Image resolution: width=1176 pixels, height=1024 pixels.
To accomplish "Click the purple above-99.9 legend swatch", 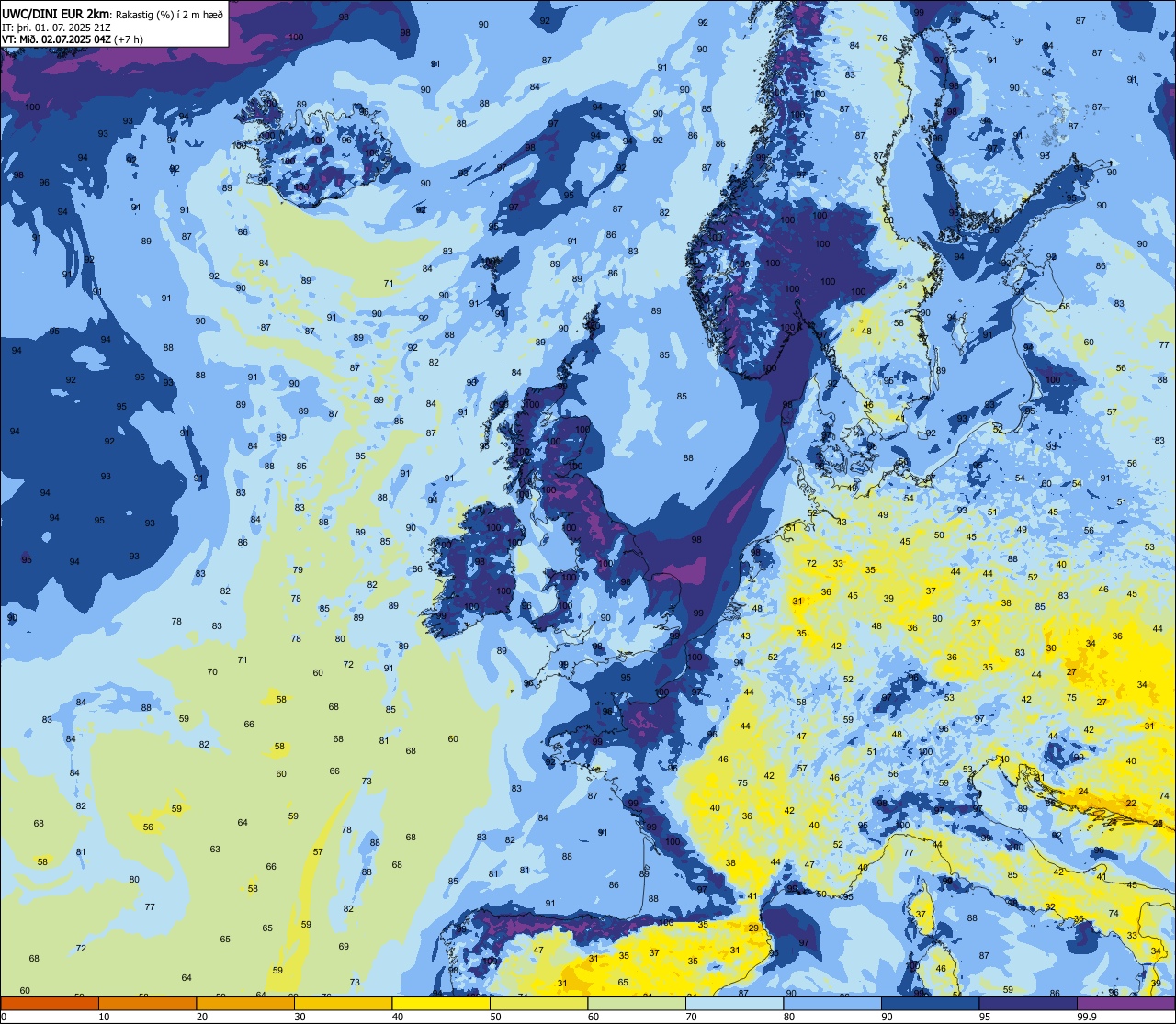I will coord(1125,1003).
